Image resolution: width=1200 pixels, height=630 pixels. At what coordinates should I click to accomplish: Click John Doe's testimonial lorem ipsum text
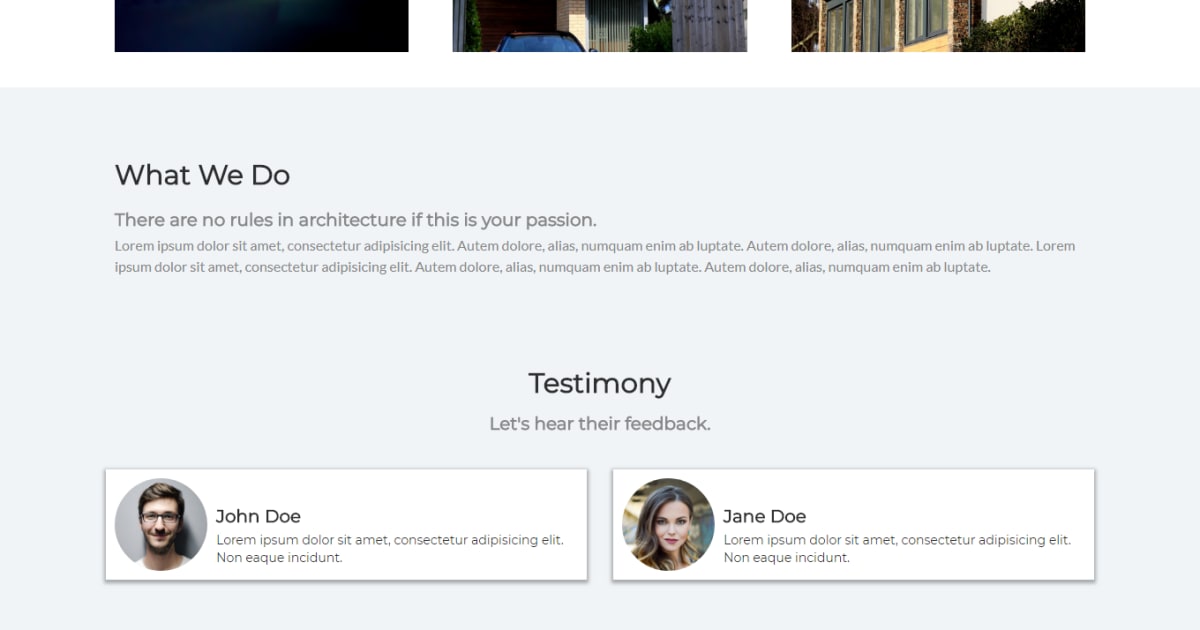pos(390,548)
